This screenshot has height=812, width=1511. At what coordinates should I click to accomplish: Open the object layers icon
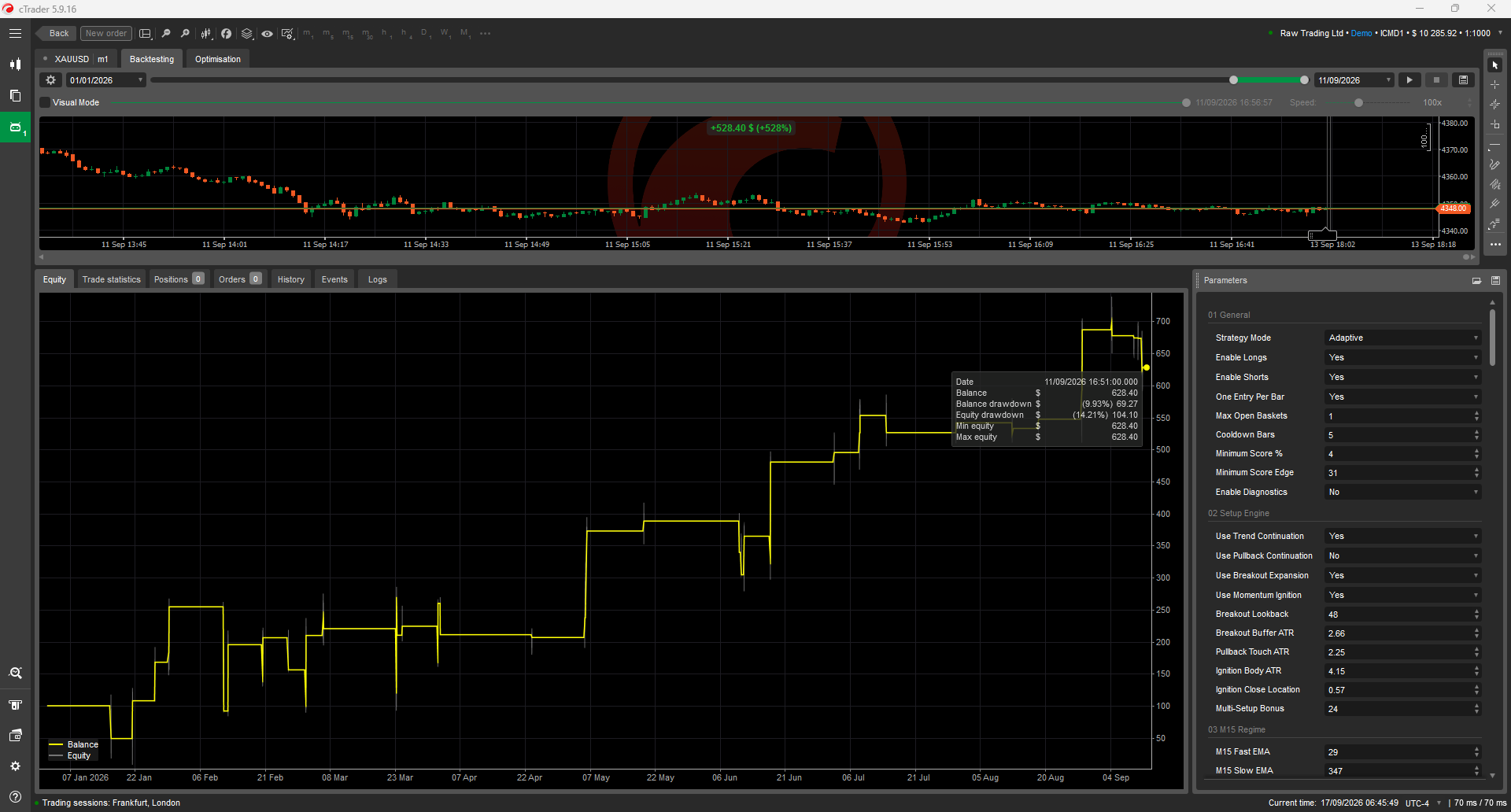pos(247,34)
